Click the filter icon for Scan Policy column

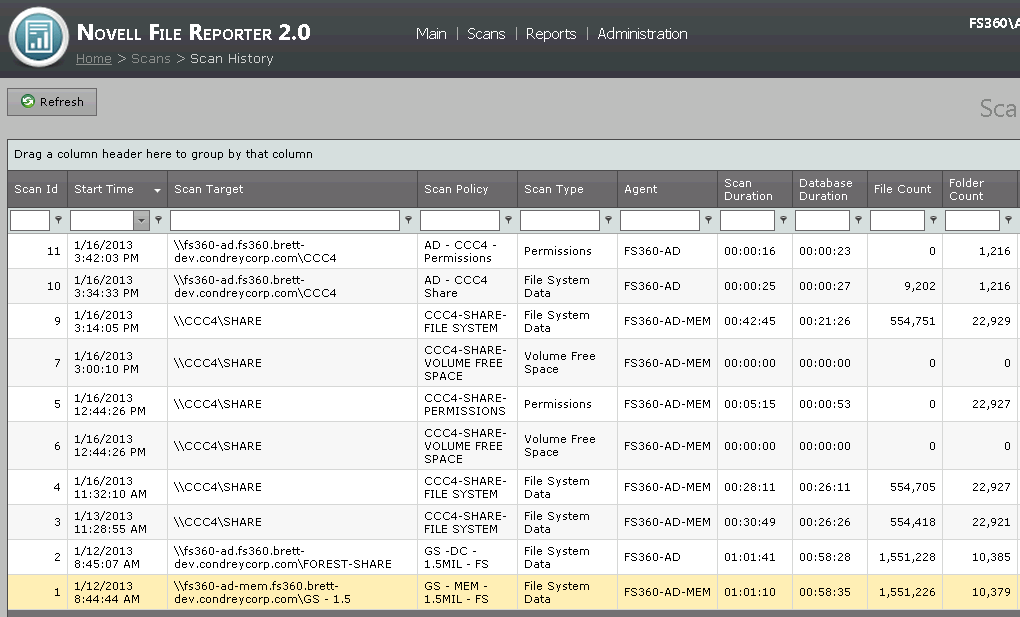point(509,220)
